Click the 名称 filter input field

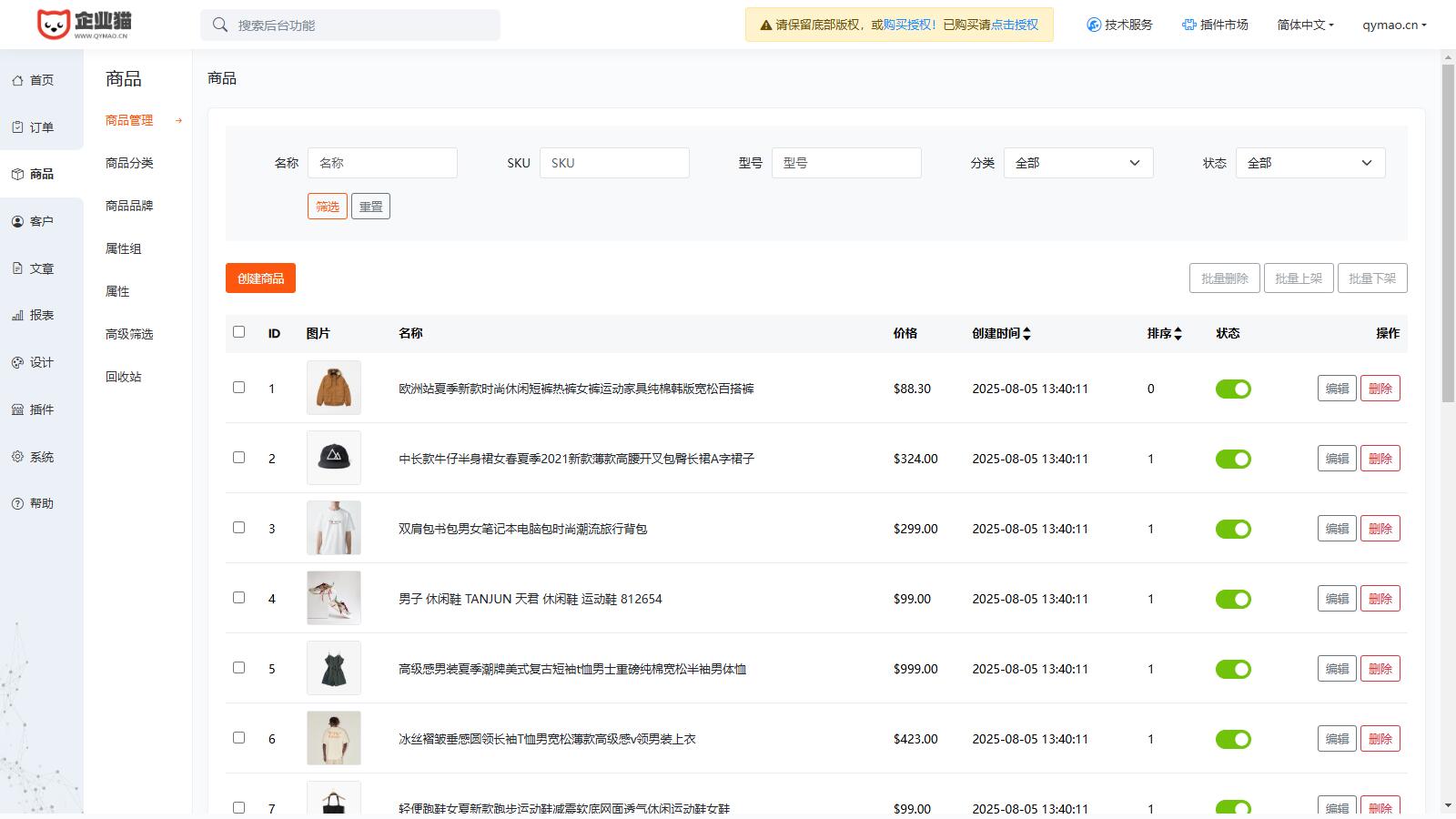point(382,163)
